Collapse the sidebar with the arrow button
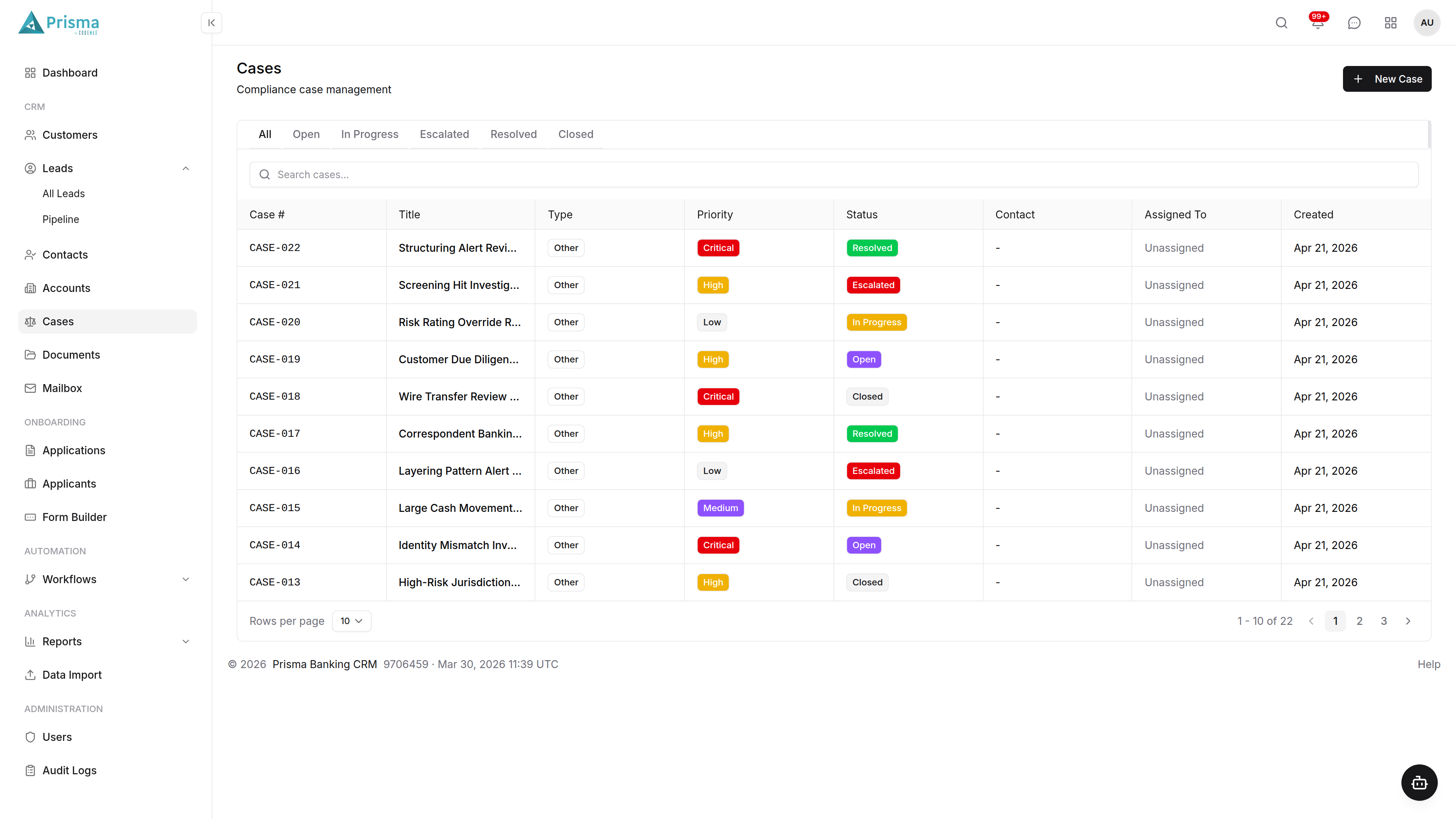 212,23
